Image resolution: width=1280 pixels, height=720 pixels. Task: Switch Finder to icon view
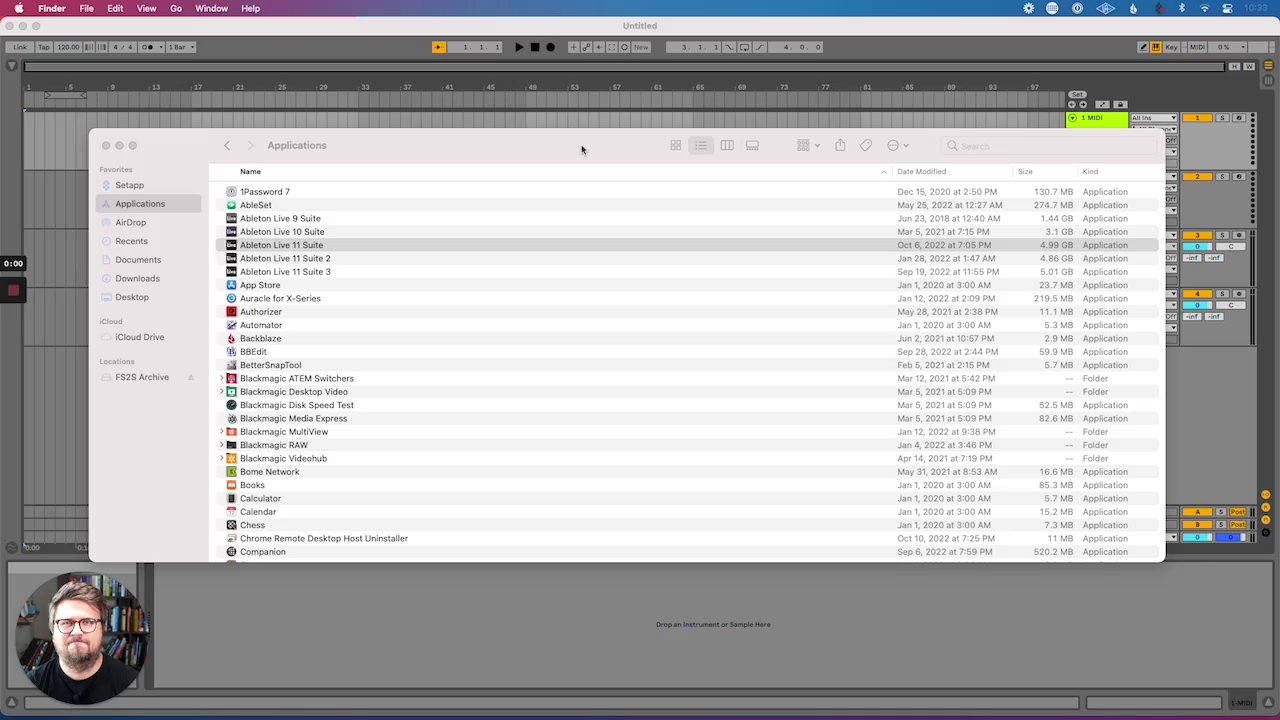tap(675, 146)
